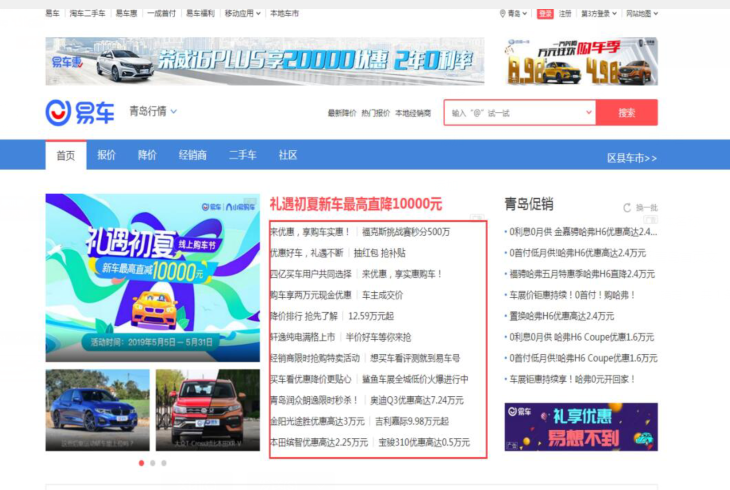The height and width of the screenshot is (490, 730).
Task: Open the 区县车市>> link
Action: point(632,158)
